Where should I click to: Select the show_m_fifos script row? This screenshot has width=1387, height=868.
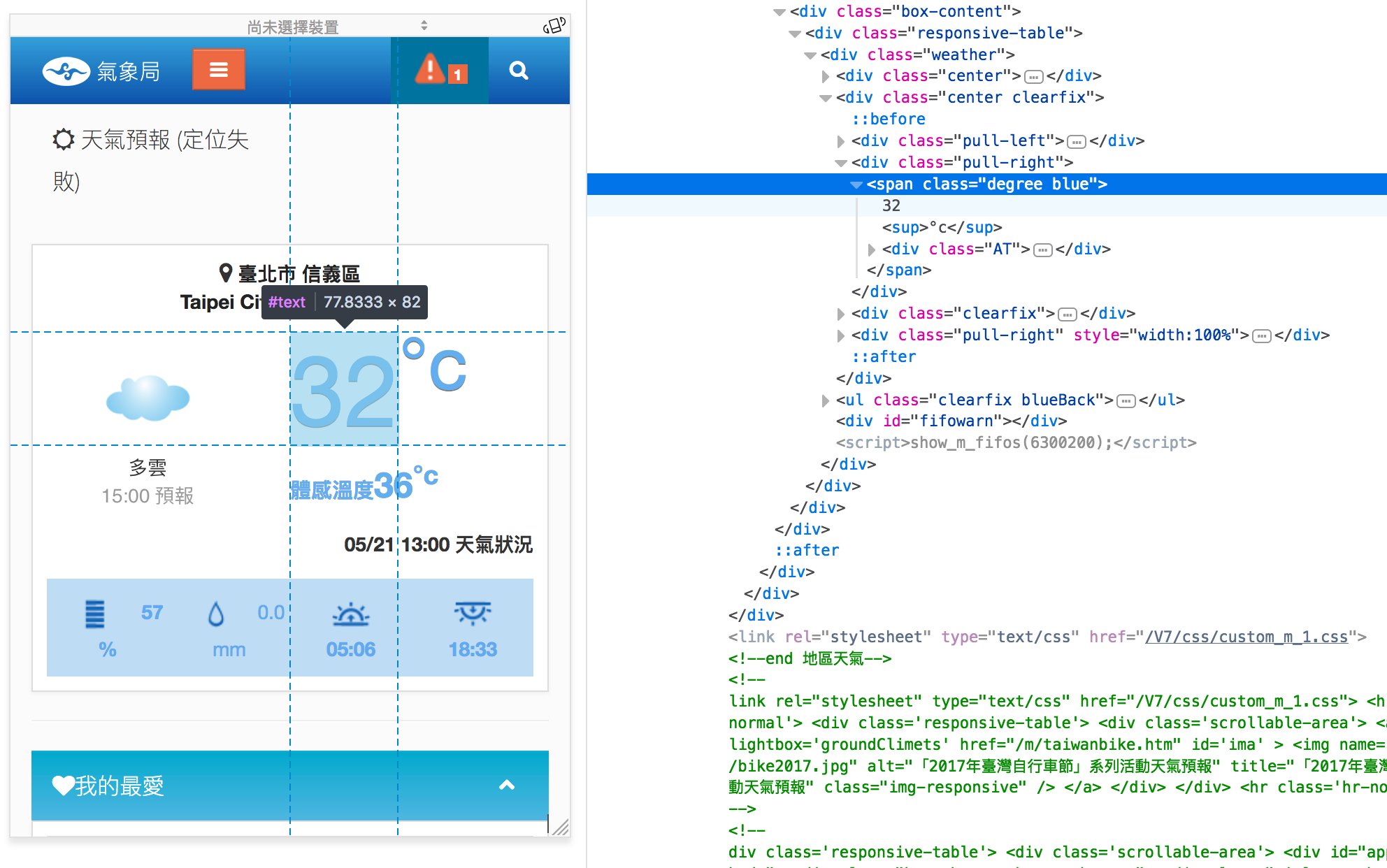pyautogui.click(x=1016, y=442)
